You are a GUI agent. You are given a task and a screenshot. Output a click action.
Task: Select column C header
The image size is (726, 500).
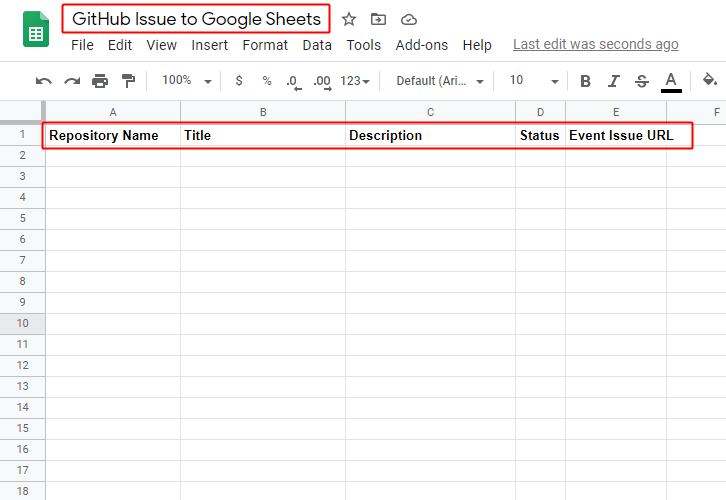[x=431, y=112]
